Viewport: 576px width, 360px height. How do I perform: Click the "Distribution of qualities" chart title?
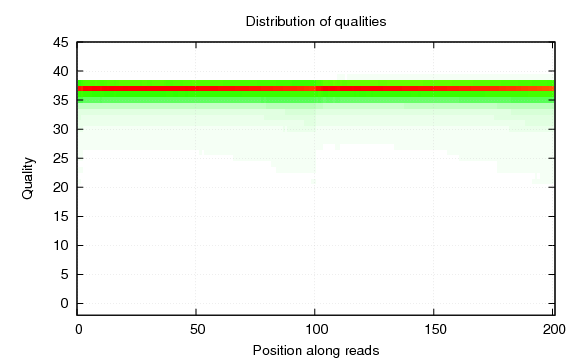(x=316, y=22)
